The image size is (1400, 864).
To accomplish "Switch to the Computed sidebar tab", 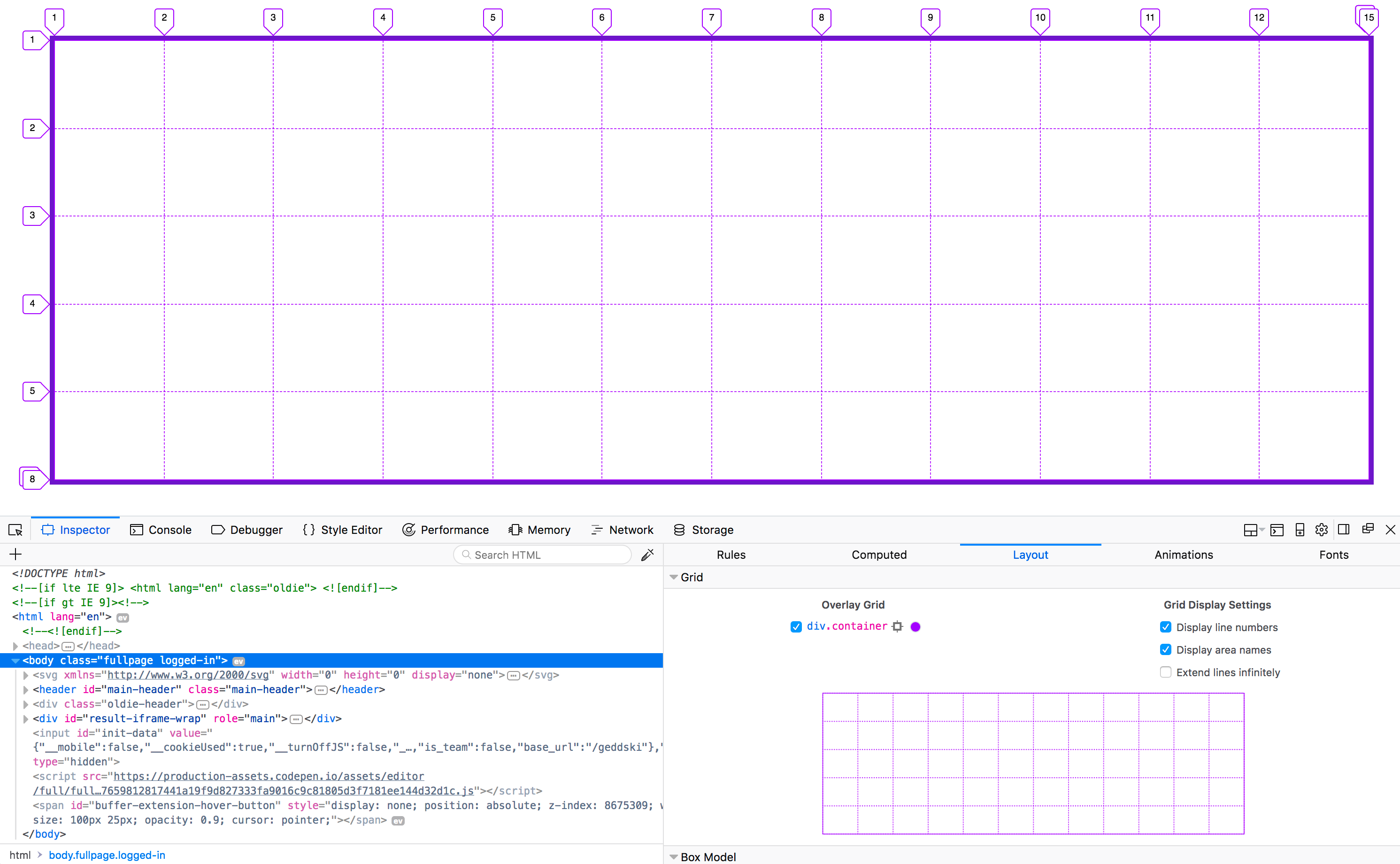I will click(x=879, y=555).
